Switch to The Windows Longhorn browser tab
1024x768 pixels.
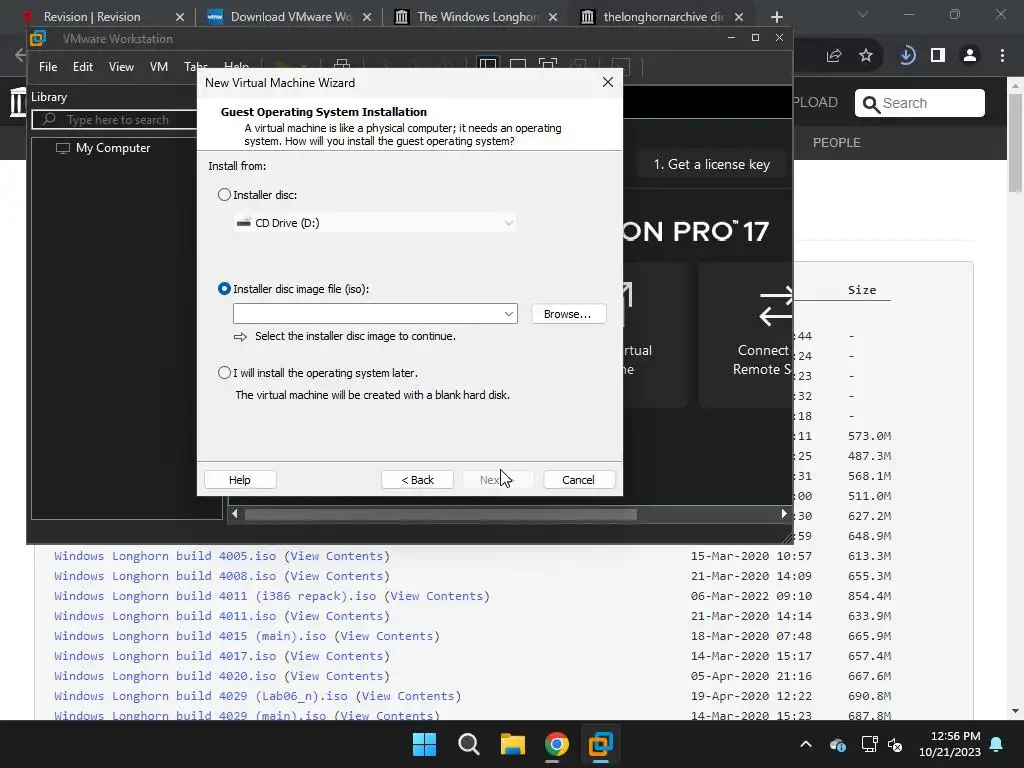tap(477, 17)
